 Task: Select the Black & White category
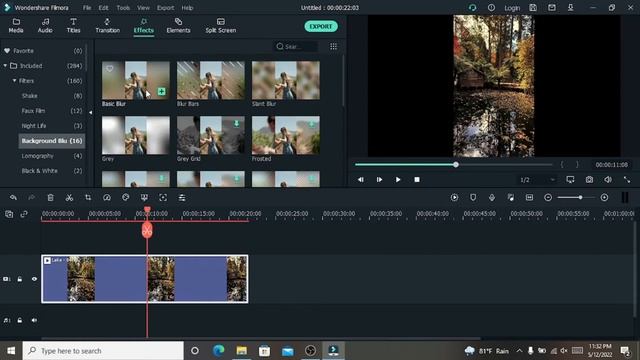point(39,171)
